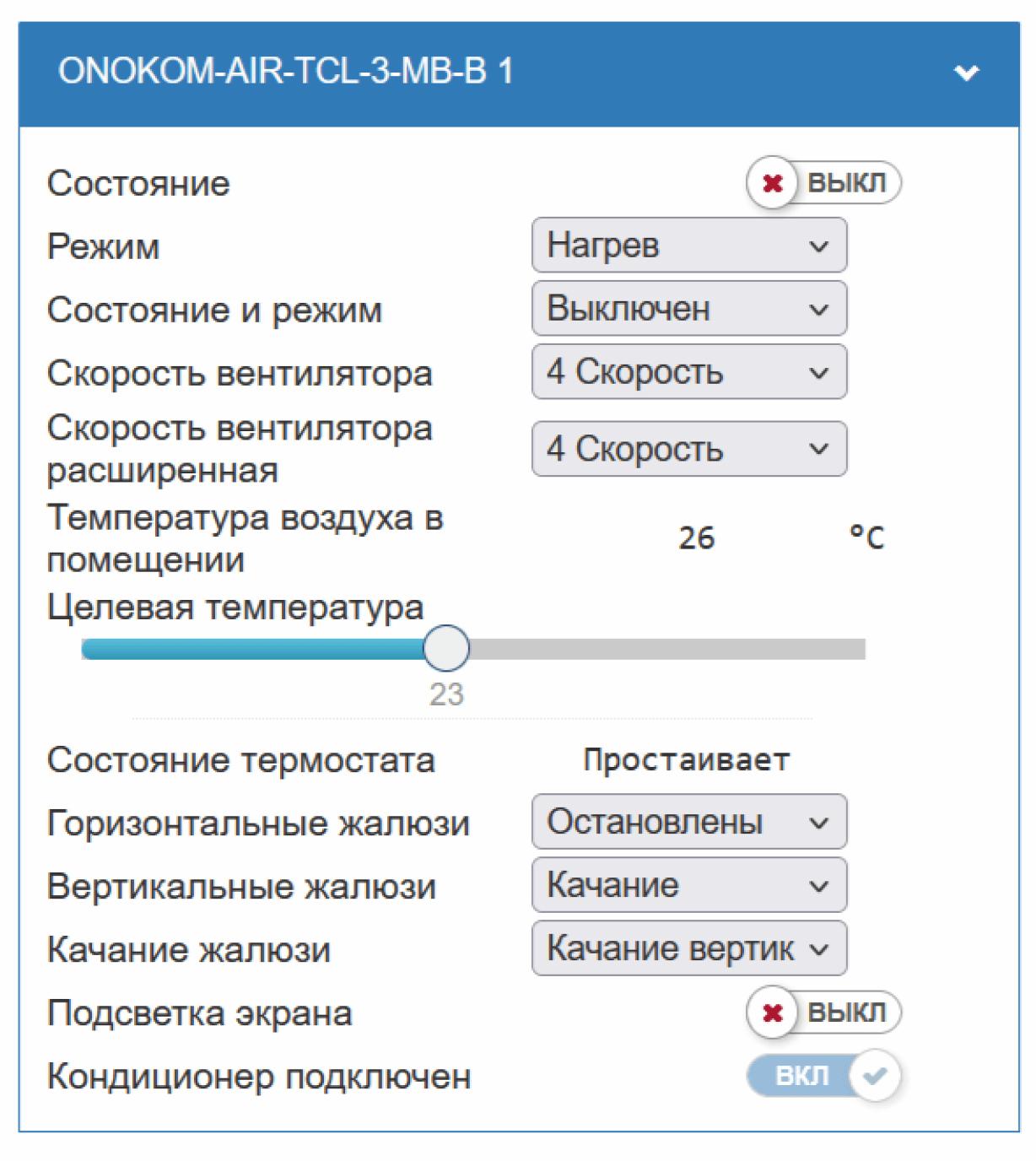Screen dimensions: 1036x1161
Task: Collapse the ONOKOM-AIR-TCL-3-MB-B 1 panel chevron
Action: coord(966,73)
